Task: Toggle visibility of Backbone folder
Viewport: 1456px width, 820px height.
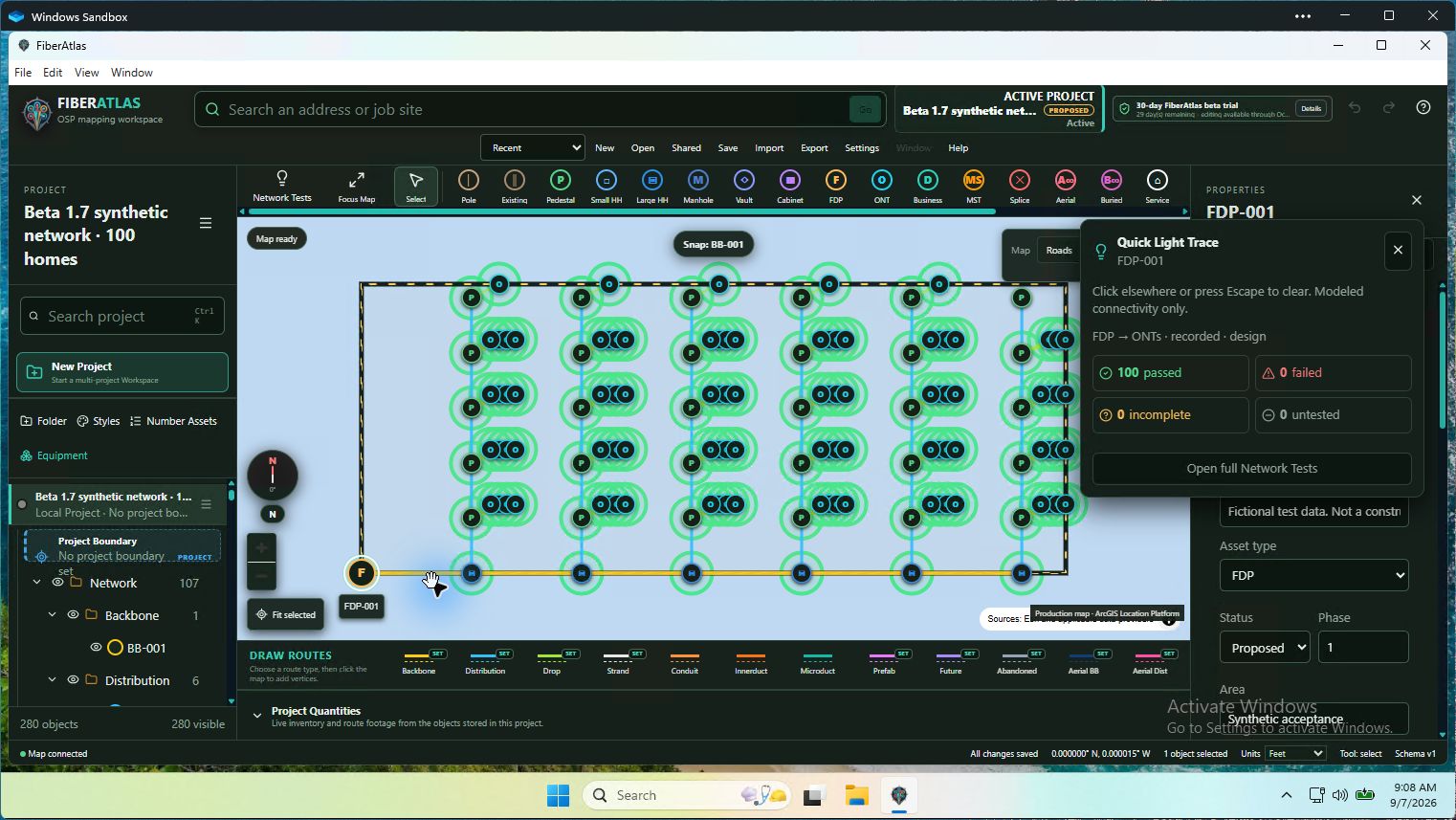Action: click(73, 615)
